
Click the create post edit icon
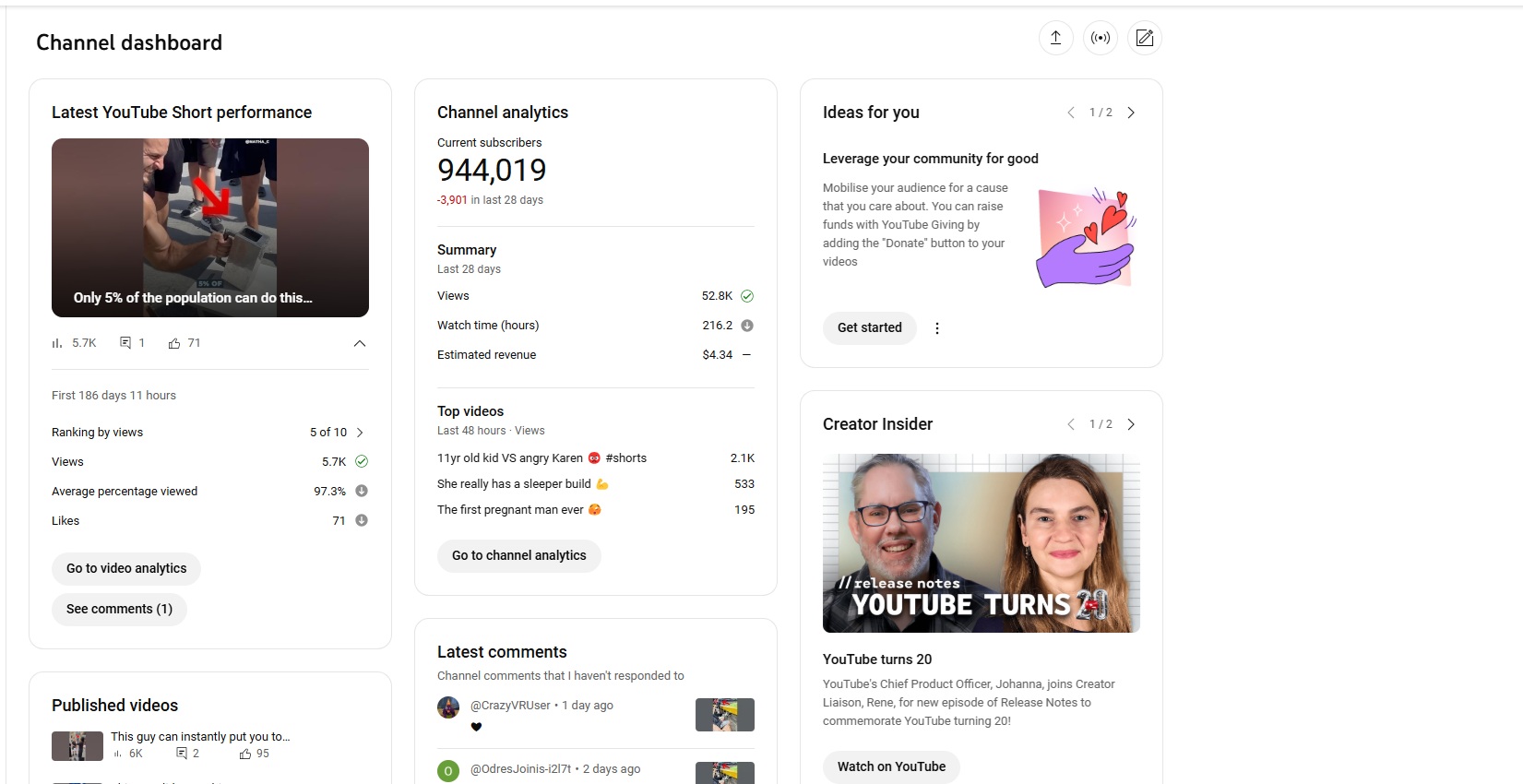click(x=1144, y=38)
